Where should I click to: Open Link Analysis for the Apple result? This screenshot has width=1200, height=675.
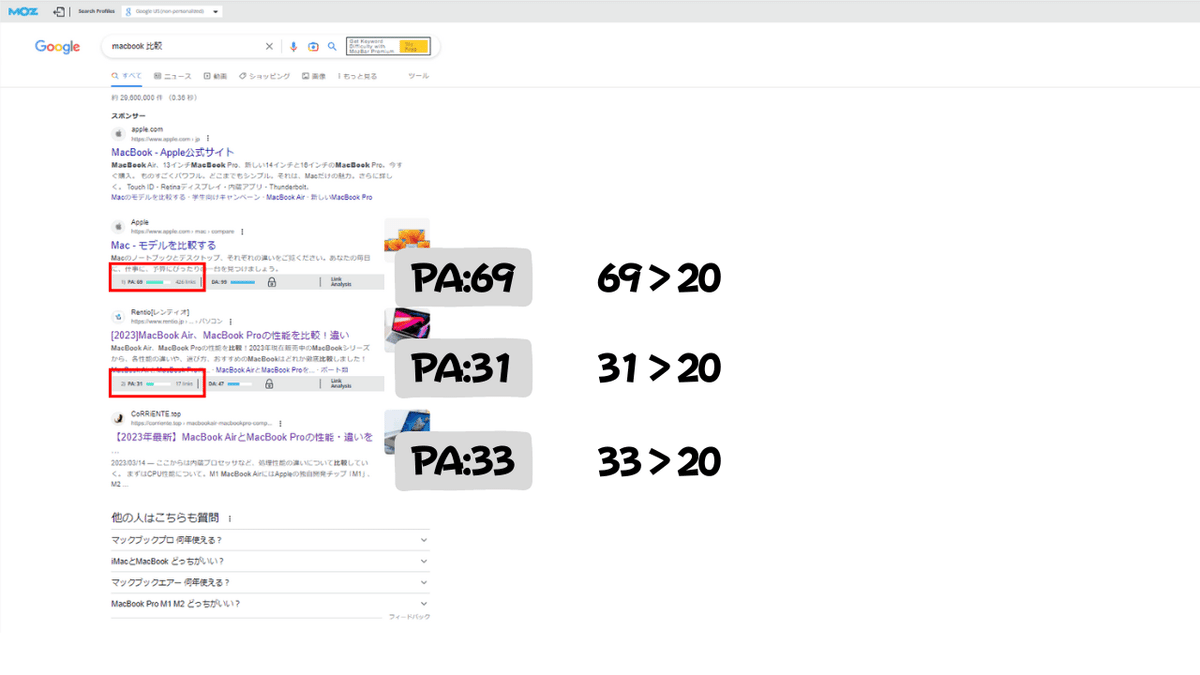click(341, 283)
